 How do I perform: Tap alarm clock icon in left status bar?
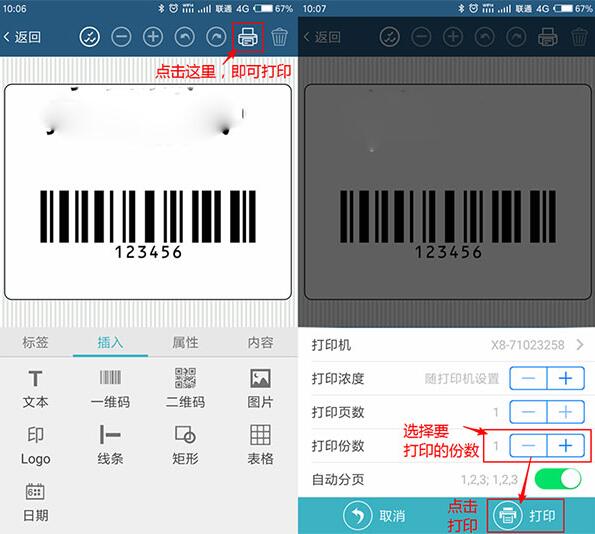173,8
